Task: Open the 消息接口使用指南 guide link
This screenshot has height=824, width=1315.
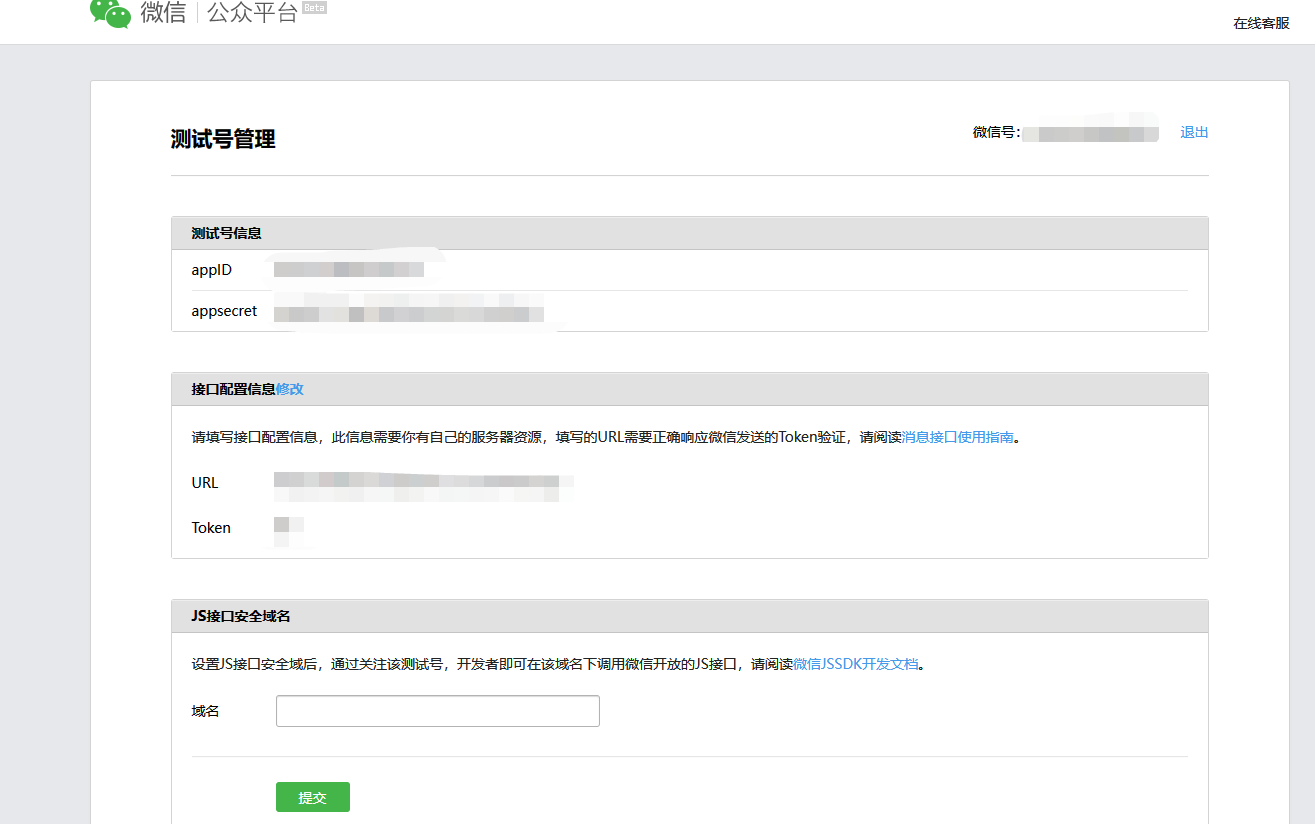Action: (x=957, y=437)
